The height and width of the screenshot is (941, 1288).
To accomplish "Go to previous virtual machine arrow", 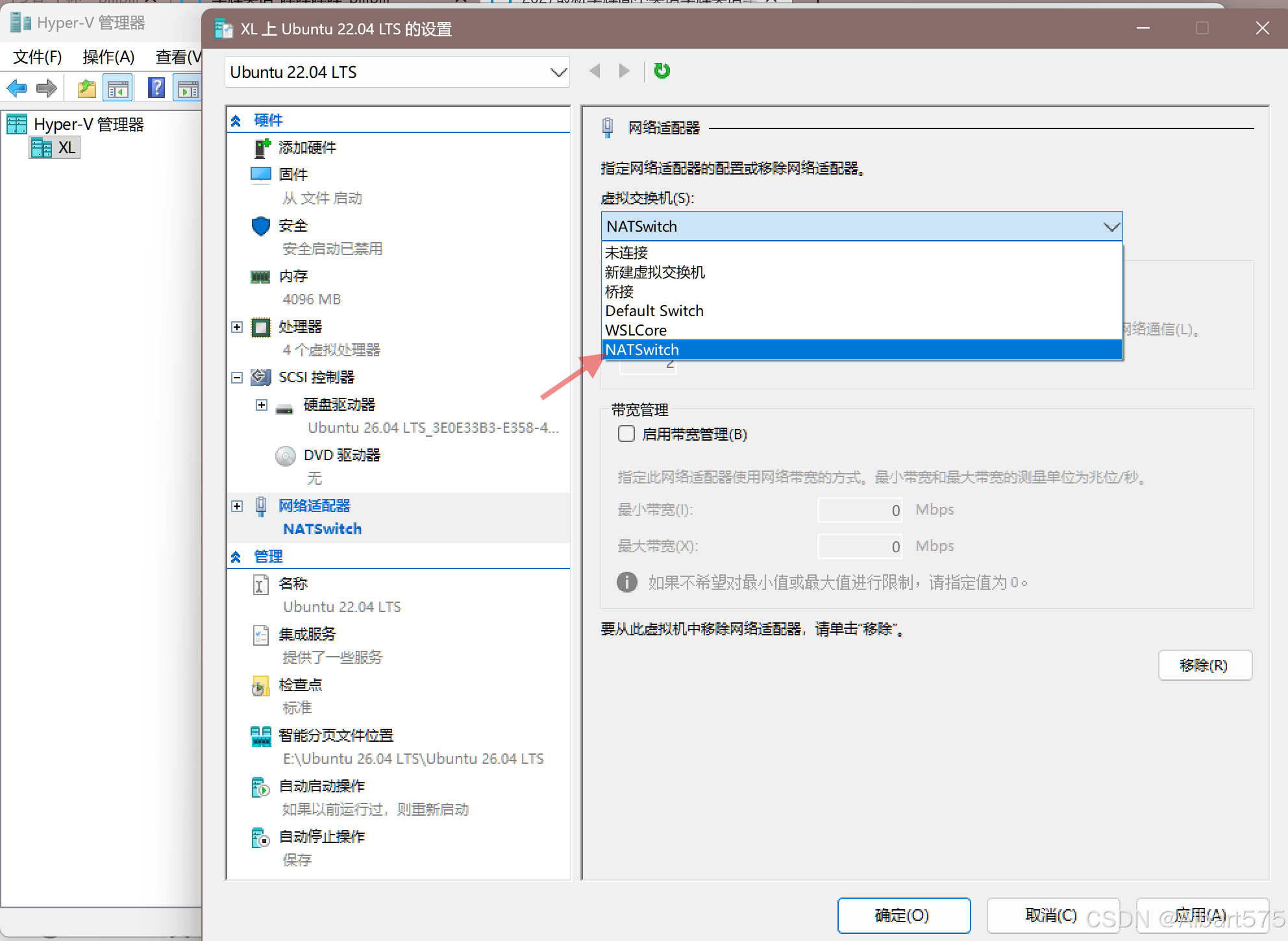I will coord(595,71).
